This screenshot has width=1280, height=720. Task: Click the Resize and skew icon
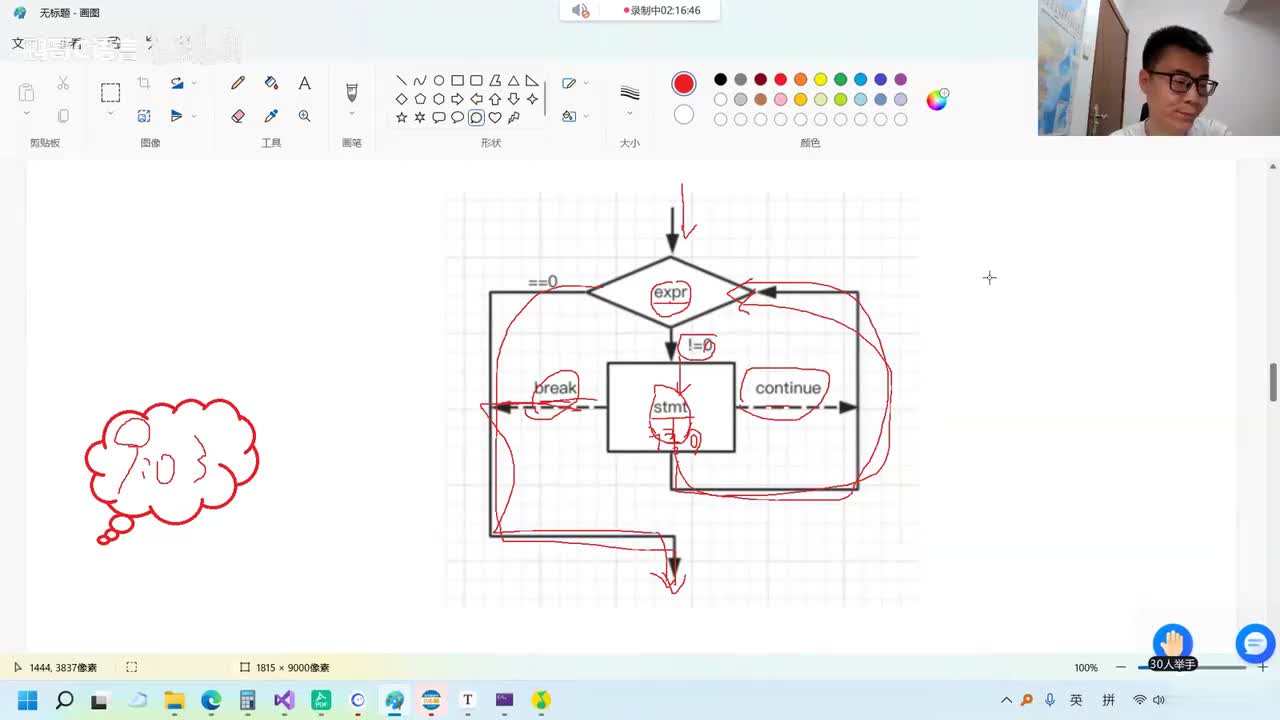pyautogui.click(x=144, y=116)
